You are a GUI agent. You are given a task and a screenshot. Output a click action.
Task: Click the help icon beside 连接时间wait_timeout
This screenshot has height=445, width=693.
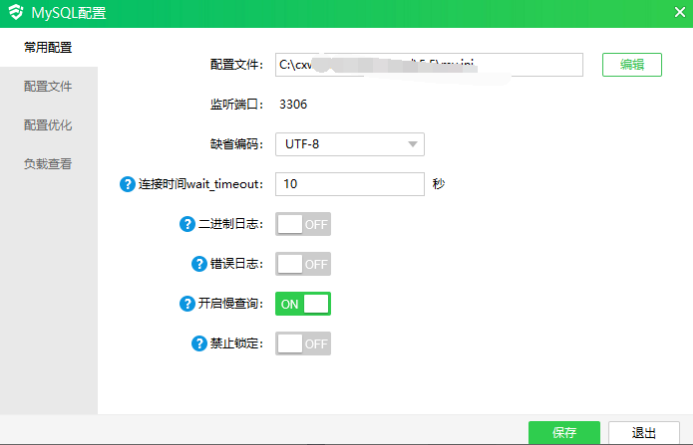click(x=127, y=184)
